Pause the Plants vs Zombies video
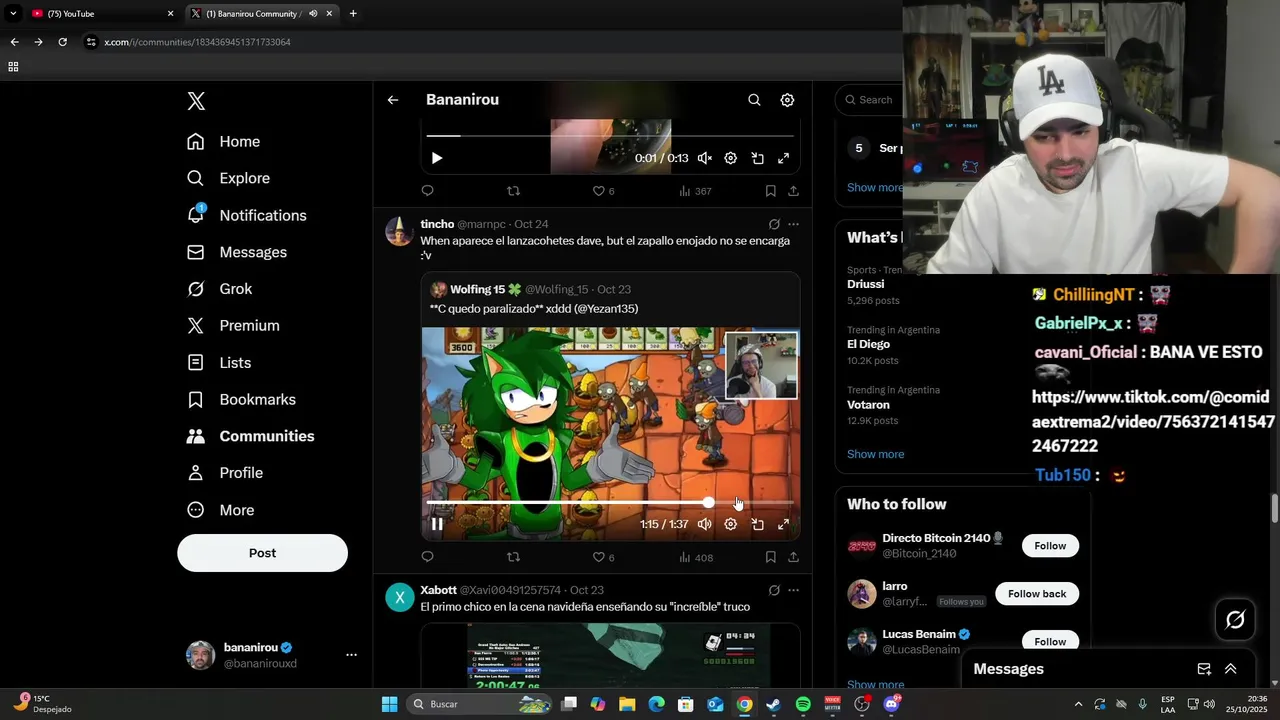The height and width of the screenshot is (720, 1280). coord(437,524)
